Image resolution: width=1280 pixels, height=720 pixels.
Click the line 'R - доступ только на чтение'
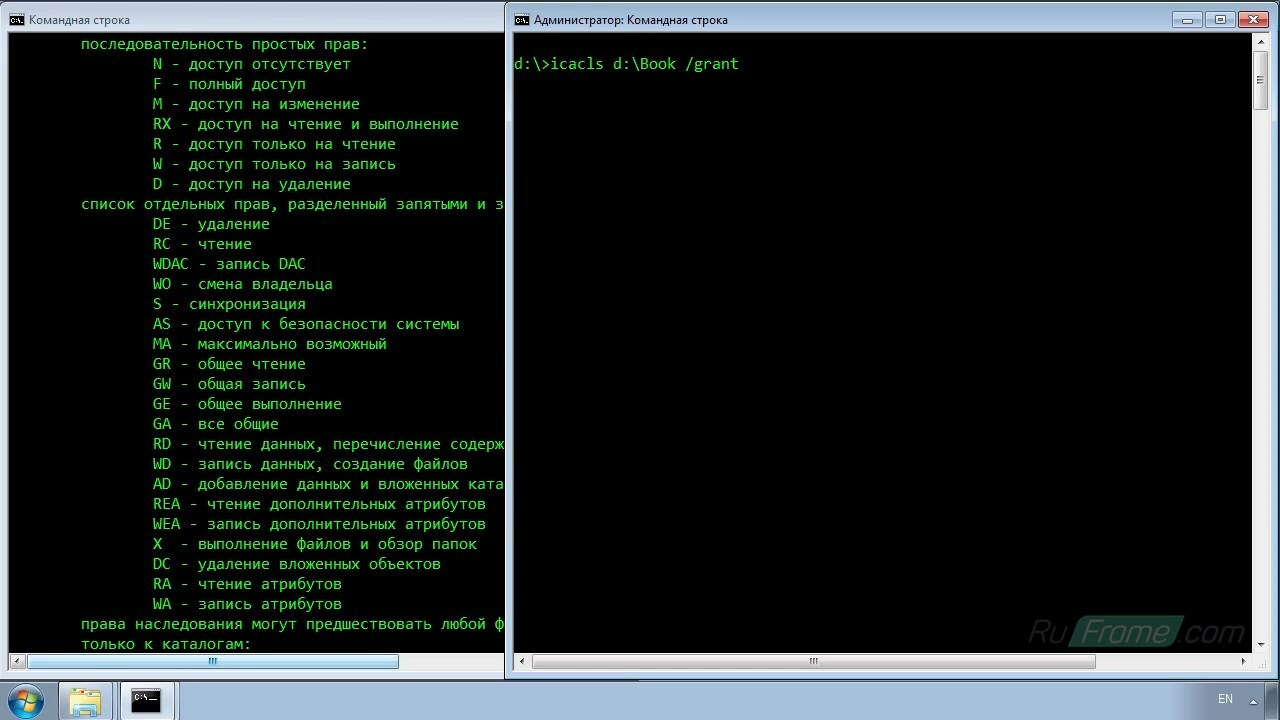pos(274,144)
